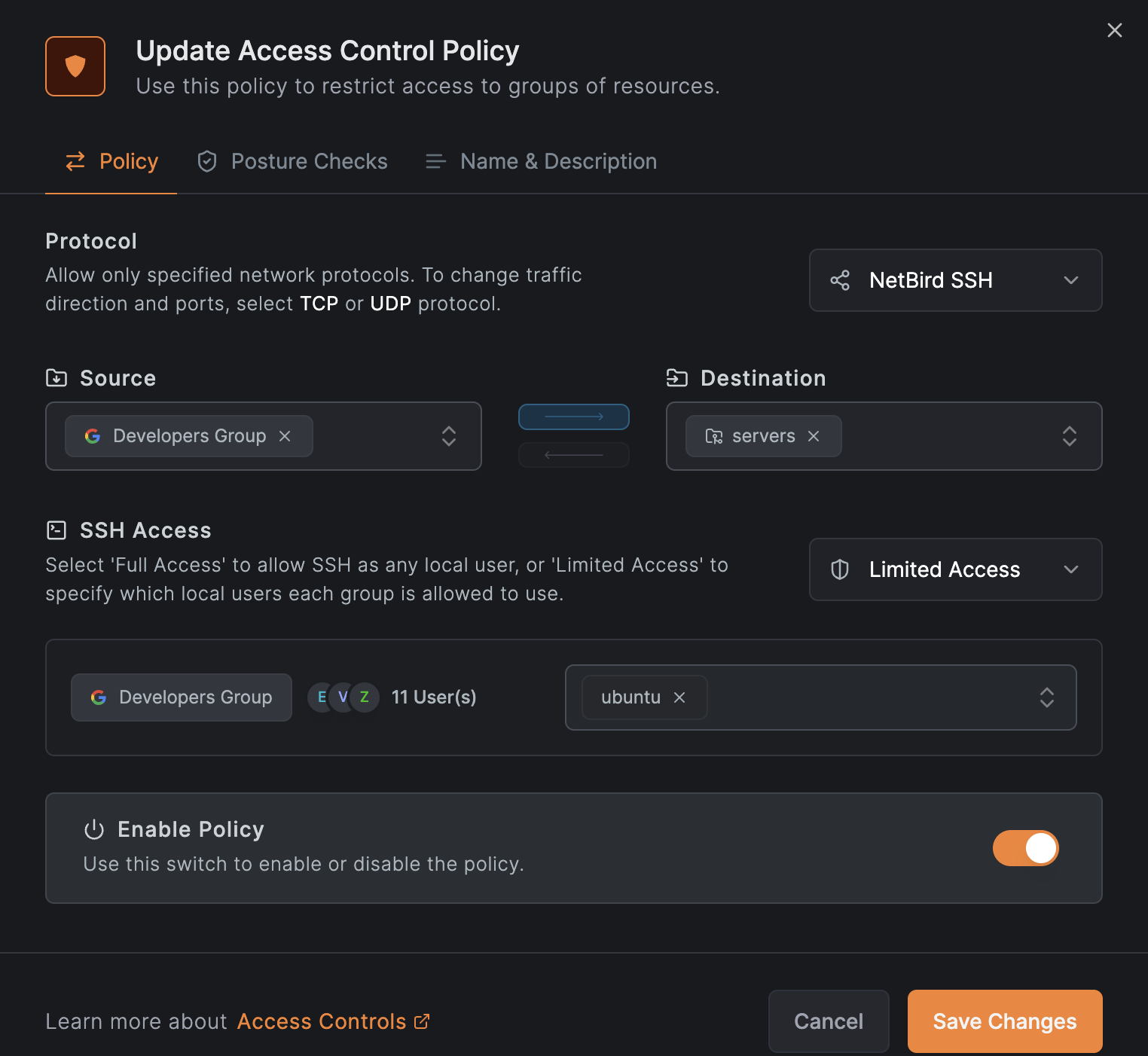Remove the ubuntu local user tag

(679, 697)
